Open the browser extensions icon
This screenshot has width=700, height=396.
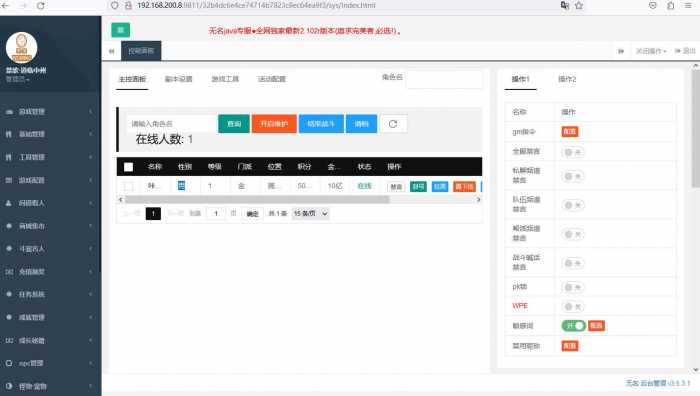pyautogui.click(x=671, y=5)
